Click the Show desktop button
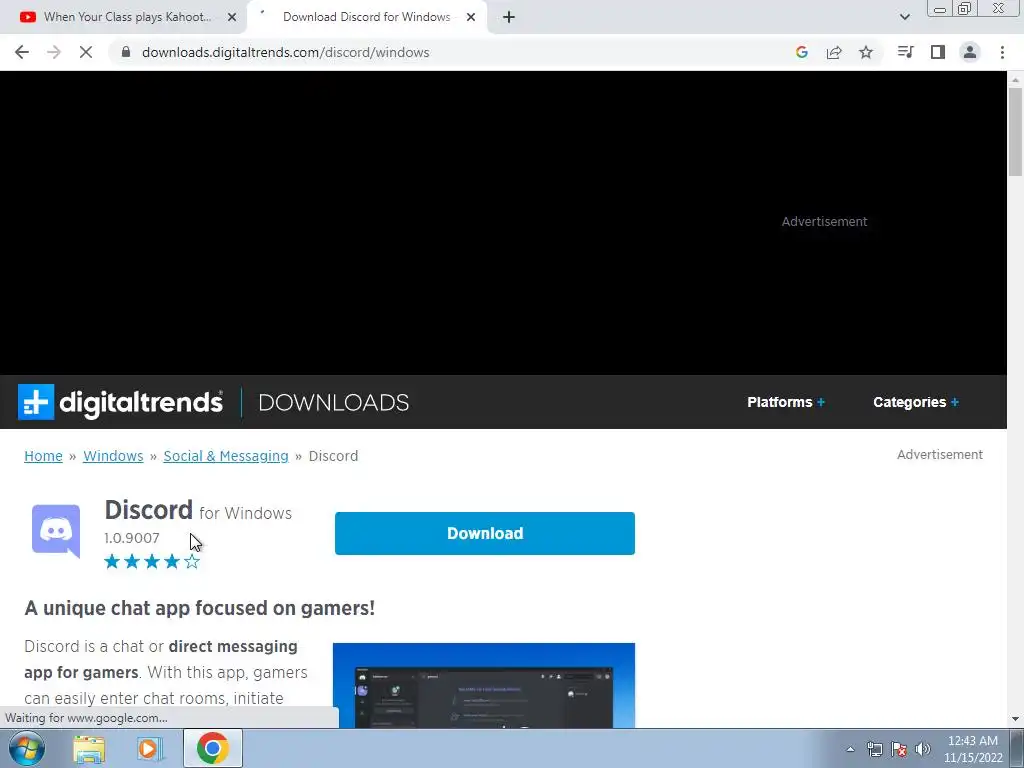Viewport: 1024px width, 768px height. (1017, 749)
